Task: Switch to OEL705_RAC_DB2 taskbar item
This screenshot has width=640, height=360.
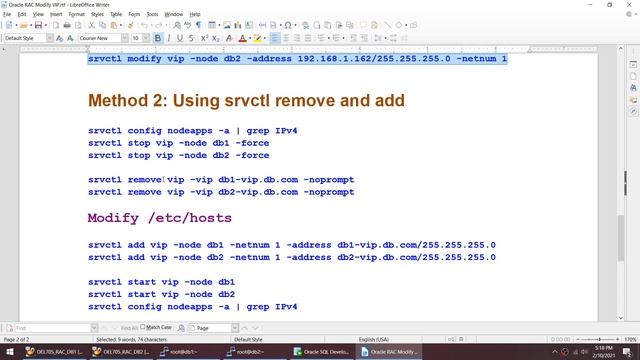Action: (121, 352)
